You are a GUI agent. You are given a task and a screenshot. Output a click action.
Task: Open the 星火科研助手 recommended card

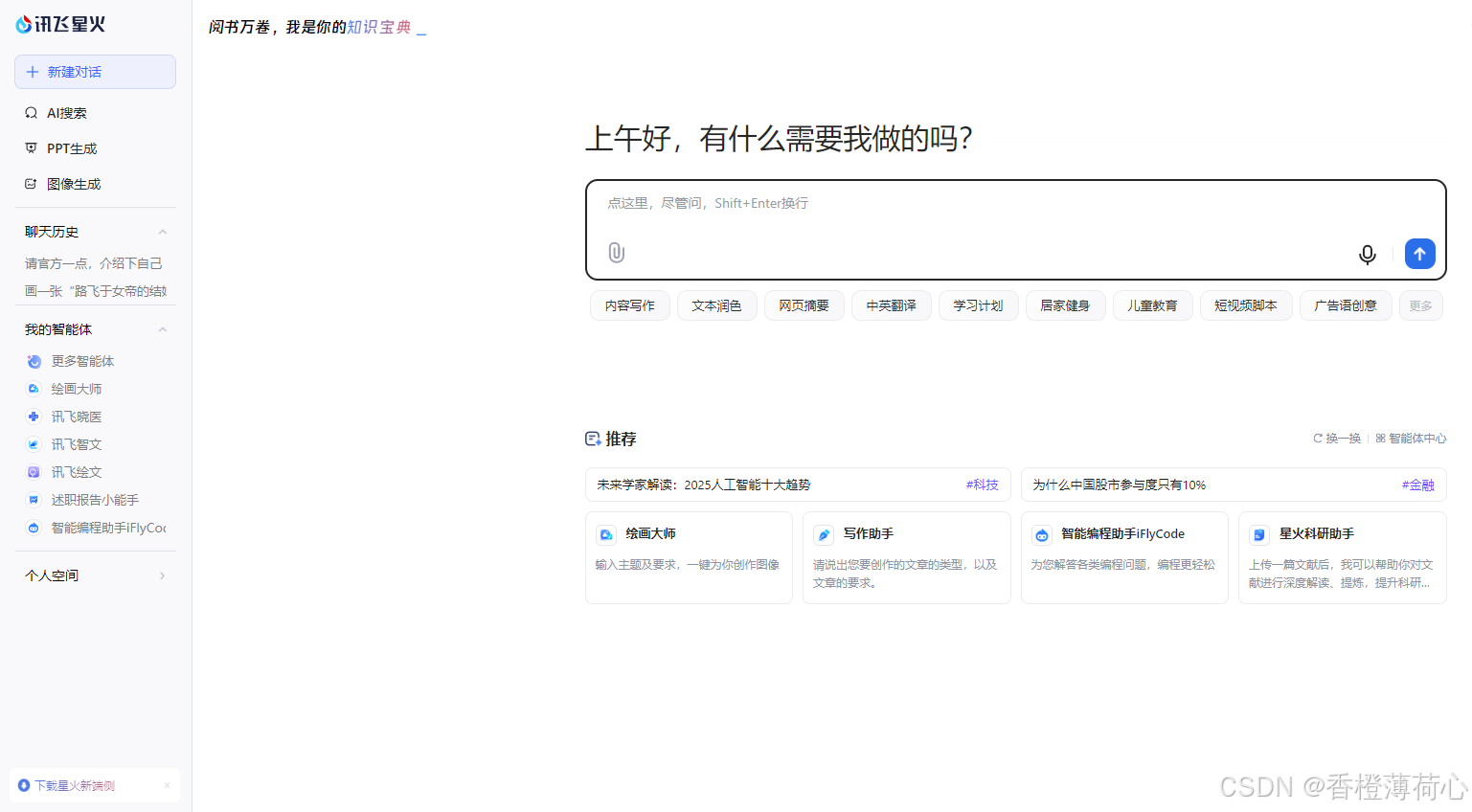pyautogui.click(x=1343, y=557)
